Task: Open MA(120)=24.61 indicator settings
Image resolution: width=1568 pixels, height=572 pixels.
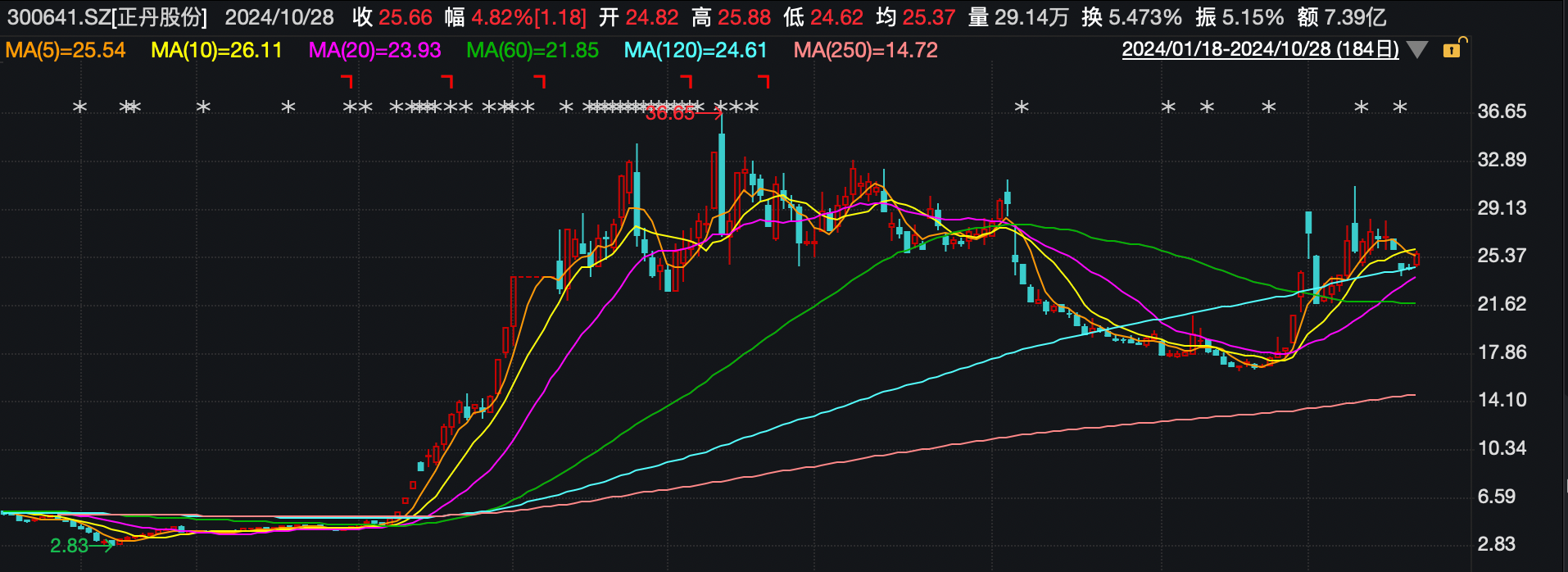Action: [x=696, y=50]
